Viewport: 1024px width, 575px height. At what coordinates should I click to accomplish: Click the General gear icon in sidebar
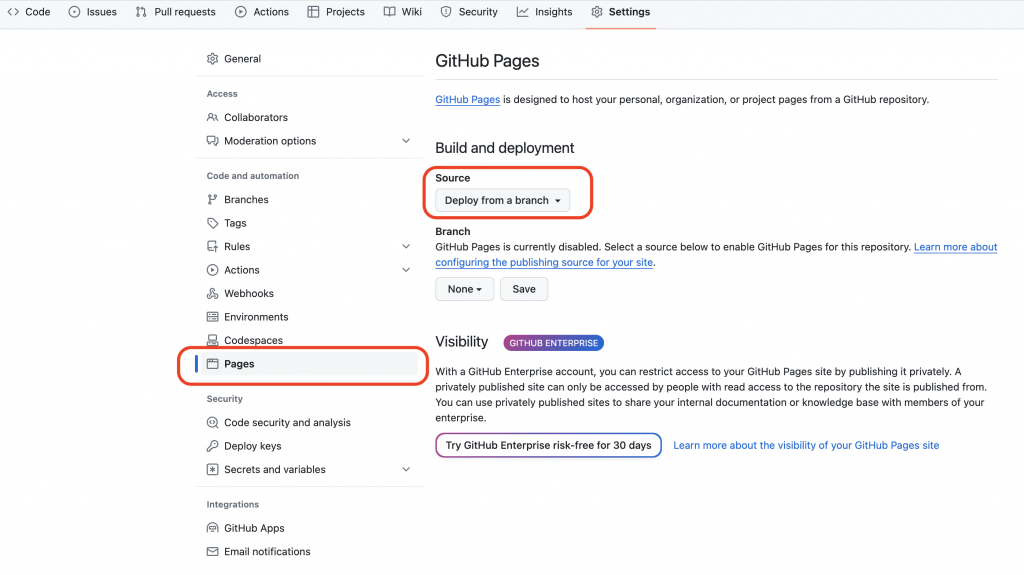[x=212, y=59]
